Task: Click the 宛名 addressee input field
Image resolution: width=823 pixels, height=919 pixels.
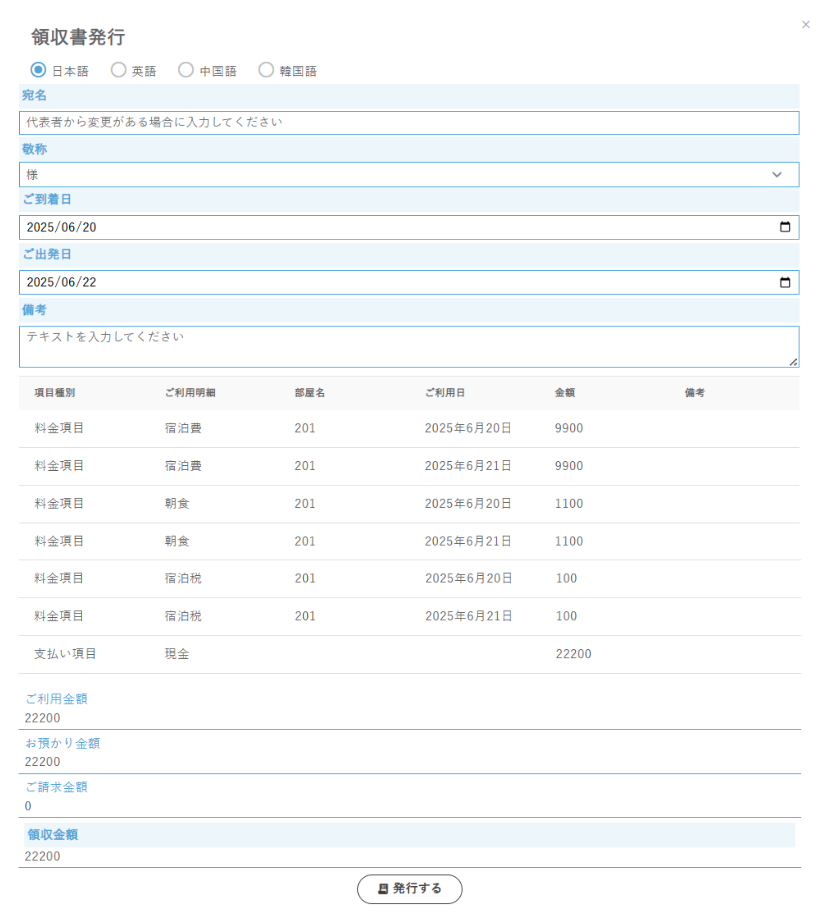Action: [x=408, y=122]
